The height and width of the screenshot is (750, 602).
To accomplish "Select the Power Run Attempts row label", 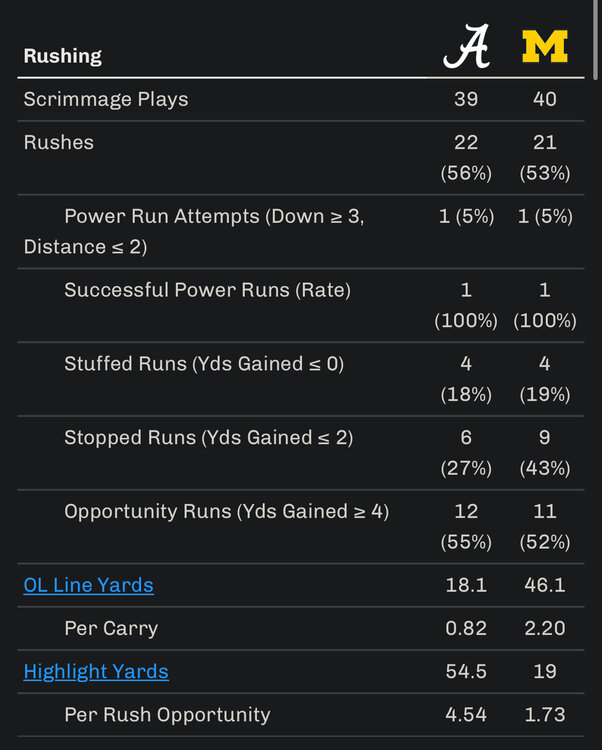I will coord(213,217).
